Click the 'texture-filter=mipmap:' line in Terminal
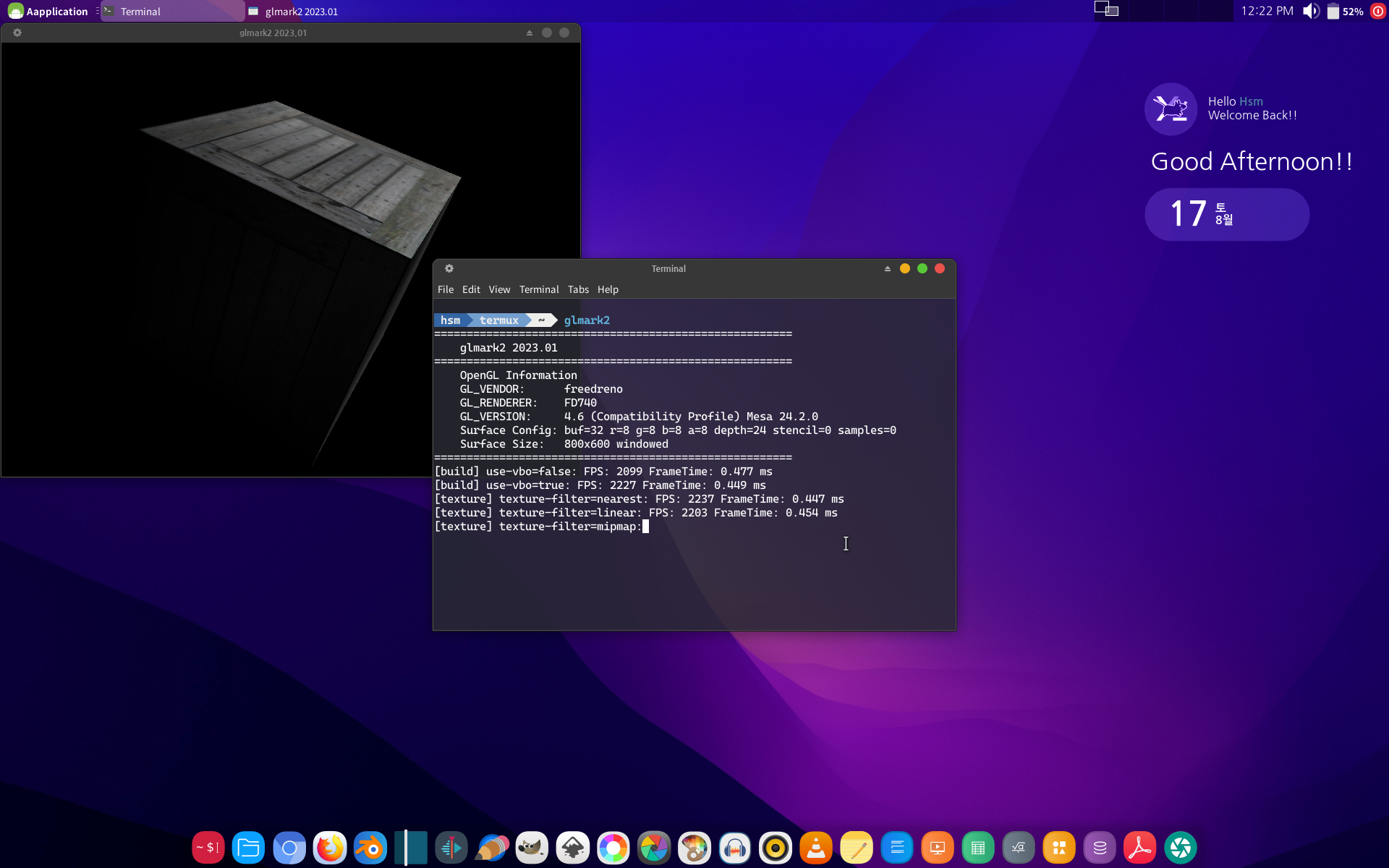The image size is (1389, 868). coord(538,527)
